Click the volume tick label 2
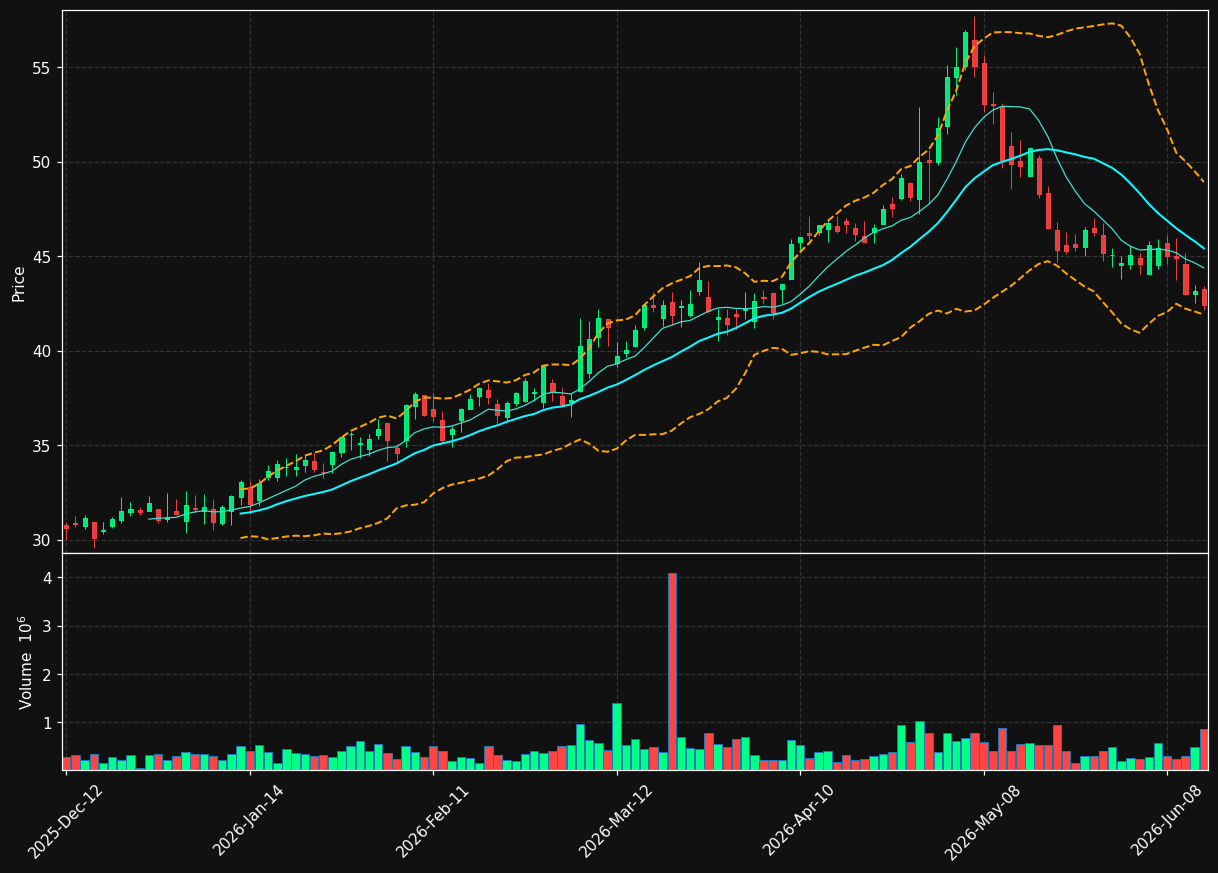This screenshot has width=1218, height=873. pyautogui.click(x=47, y=674)
